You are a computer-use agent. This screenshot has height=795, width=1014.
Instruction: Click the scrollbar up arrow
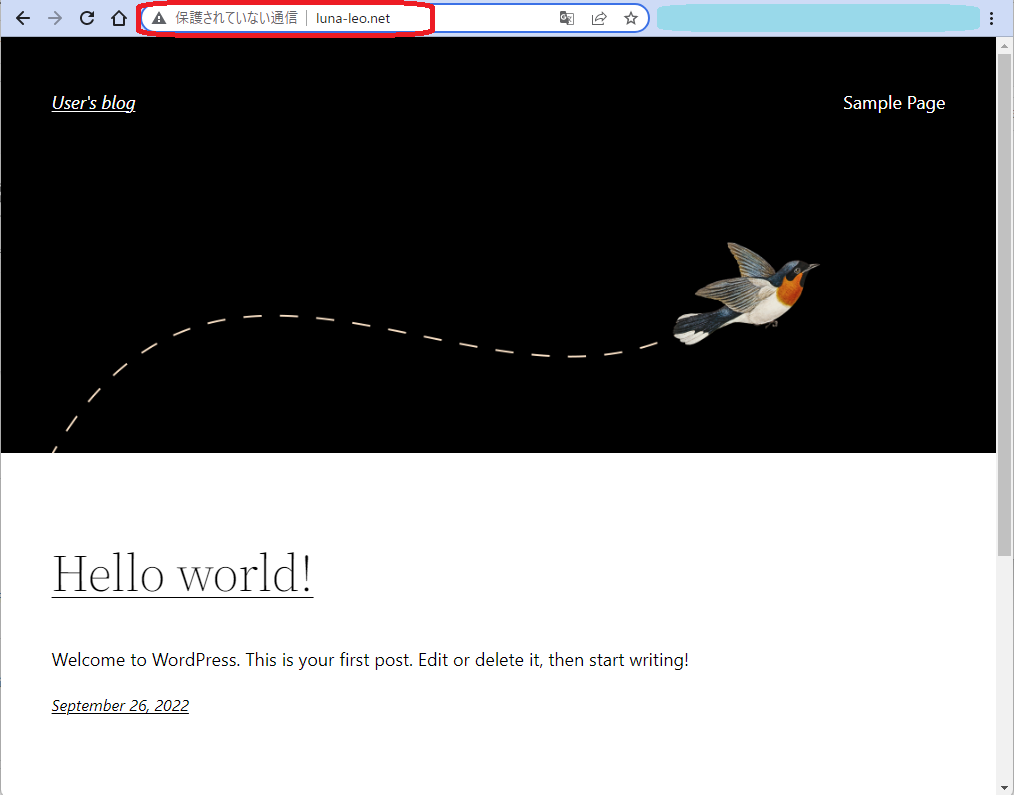click(x=1004, y=45)
